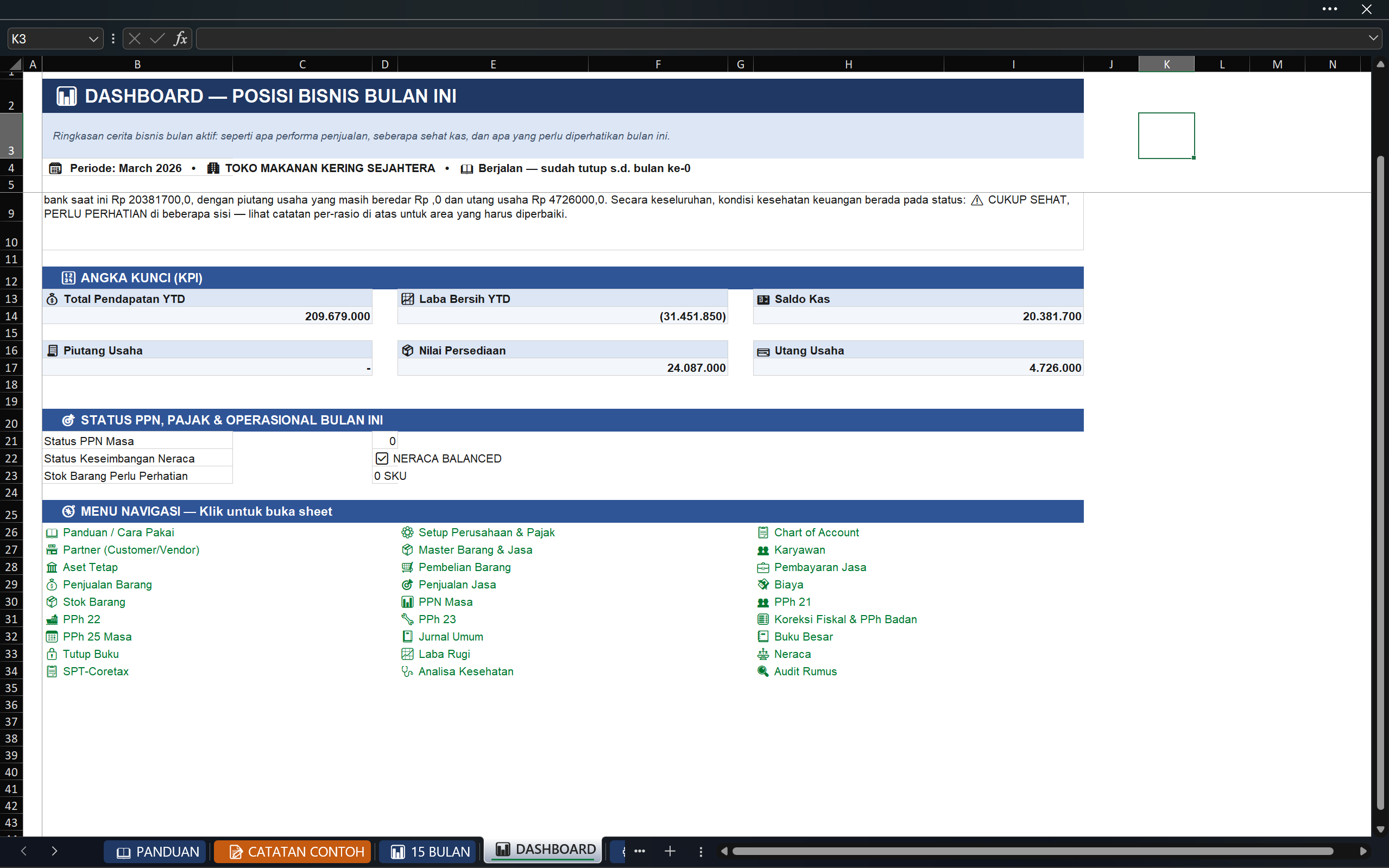Click the stethoscope icon beside Analisa Kesehatan
This screenshot has width=1389, height=868.
coord(407,671)
